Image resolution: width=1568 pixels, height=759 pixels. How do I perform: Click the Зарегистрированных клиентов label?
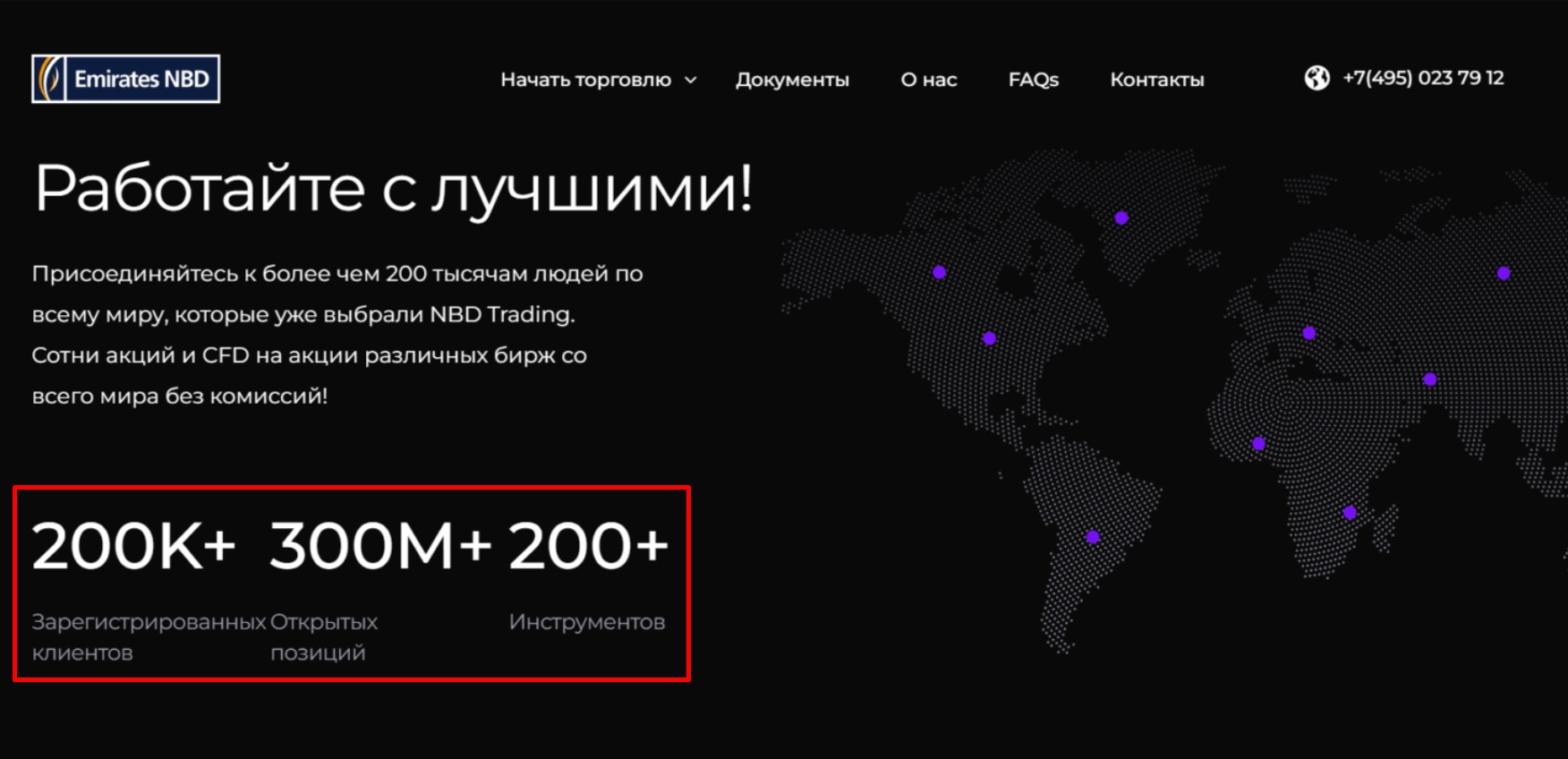click(x=149, y=637)
